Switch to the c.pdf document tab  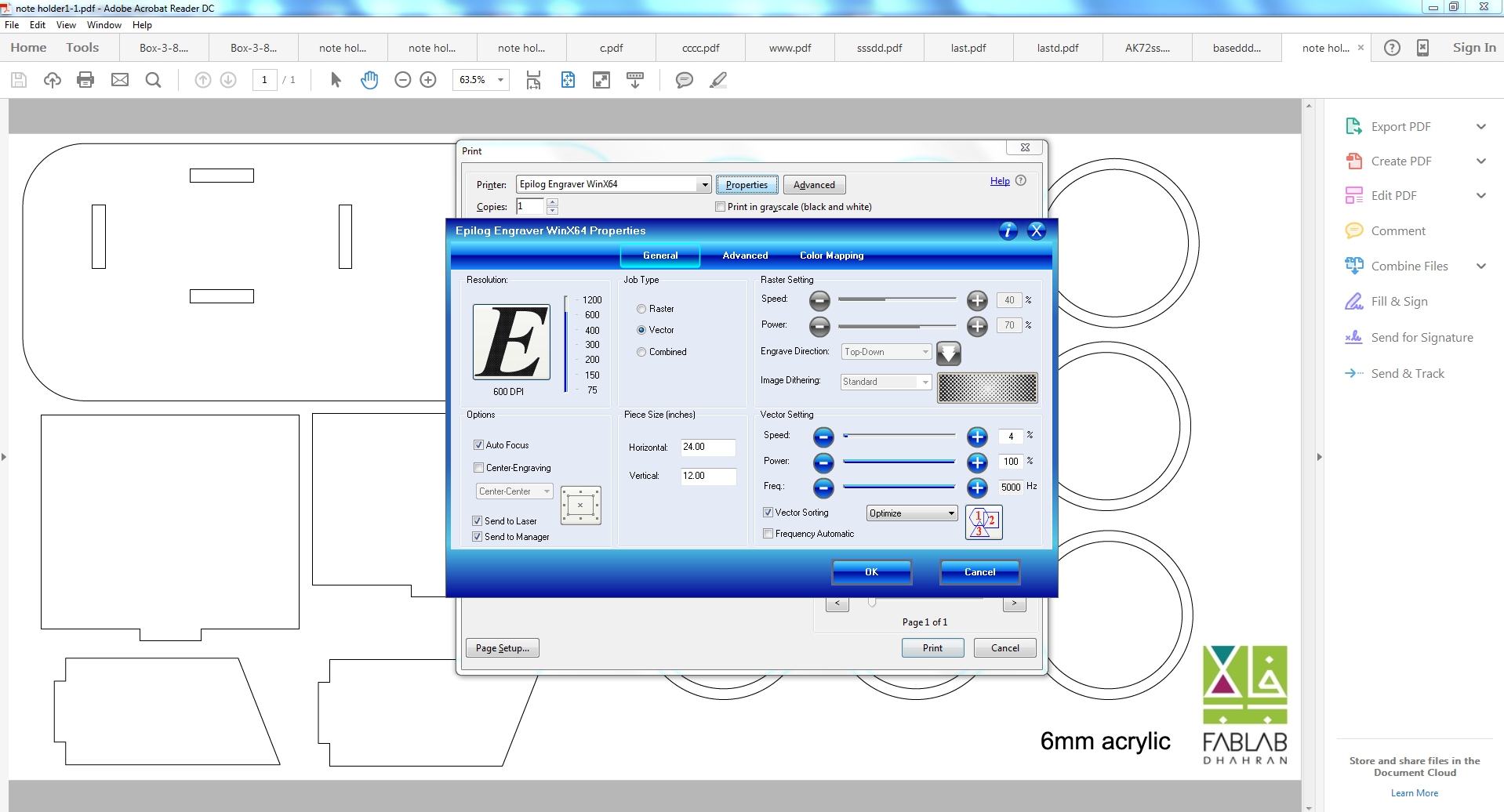point(612,48)
